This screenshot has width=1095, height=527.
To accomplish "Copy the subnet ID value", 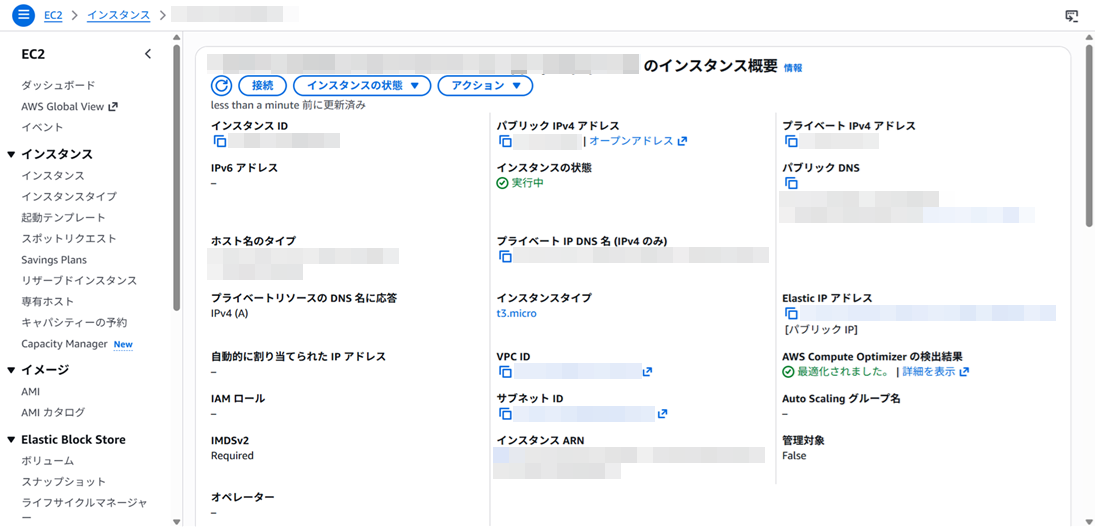I will coord(505,414).
